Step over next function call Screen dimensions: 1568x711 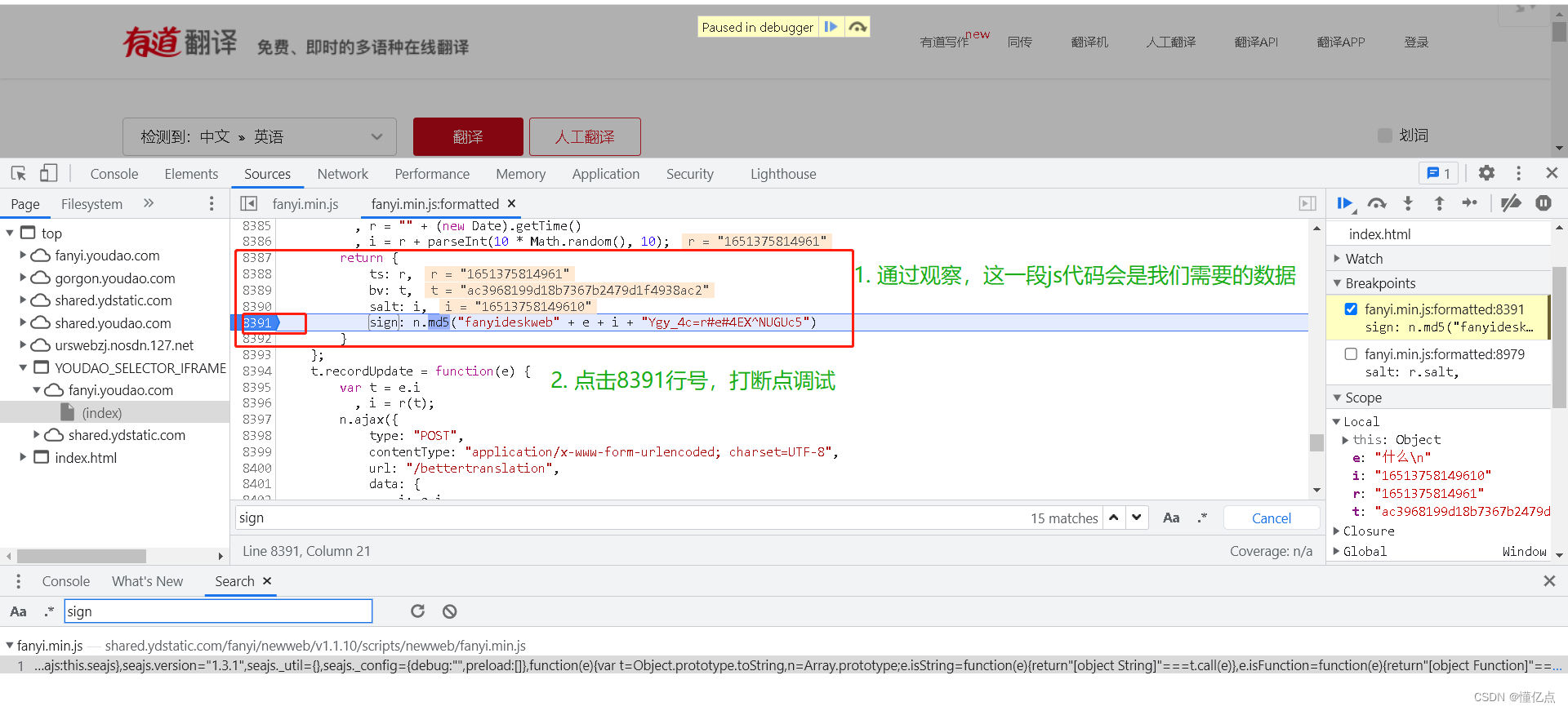[x=1377, y=203]
